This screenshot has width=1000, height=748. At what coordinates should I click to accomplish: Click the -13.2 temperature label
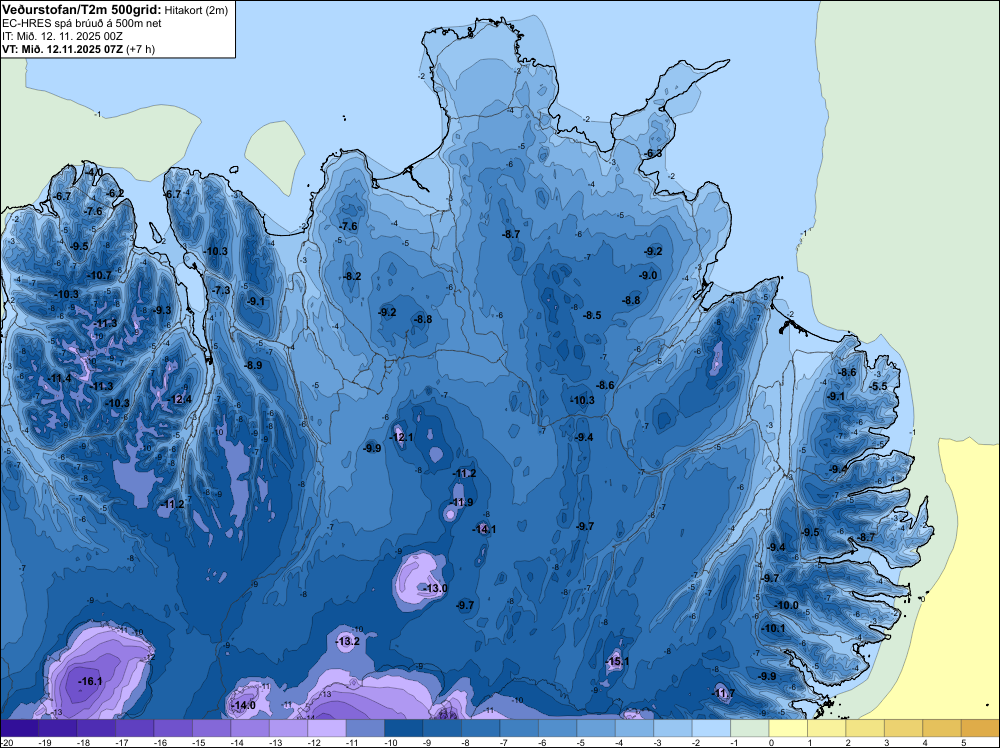pos(348,641)
